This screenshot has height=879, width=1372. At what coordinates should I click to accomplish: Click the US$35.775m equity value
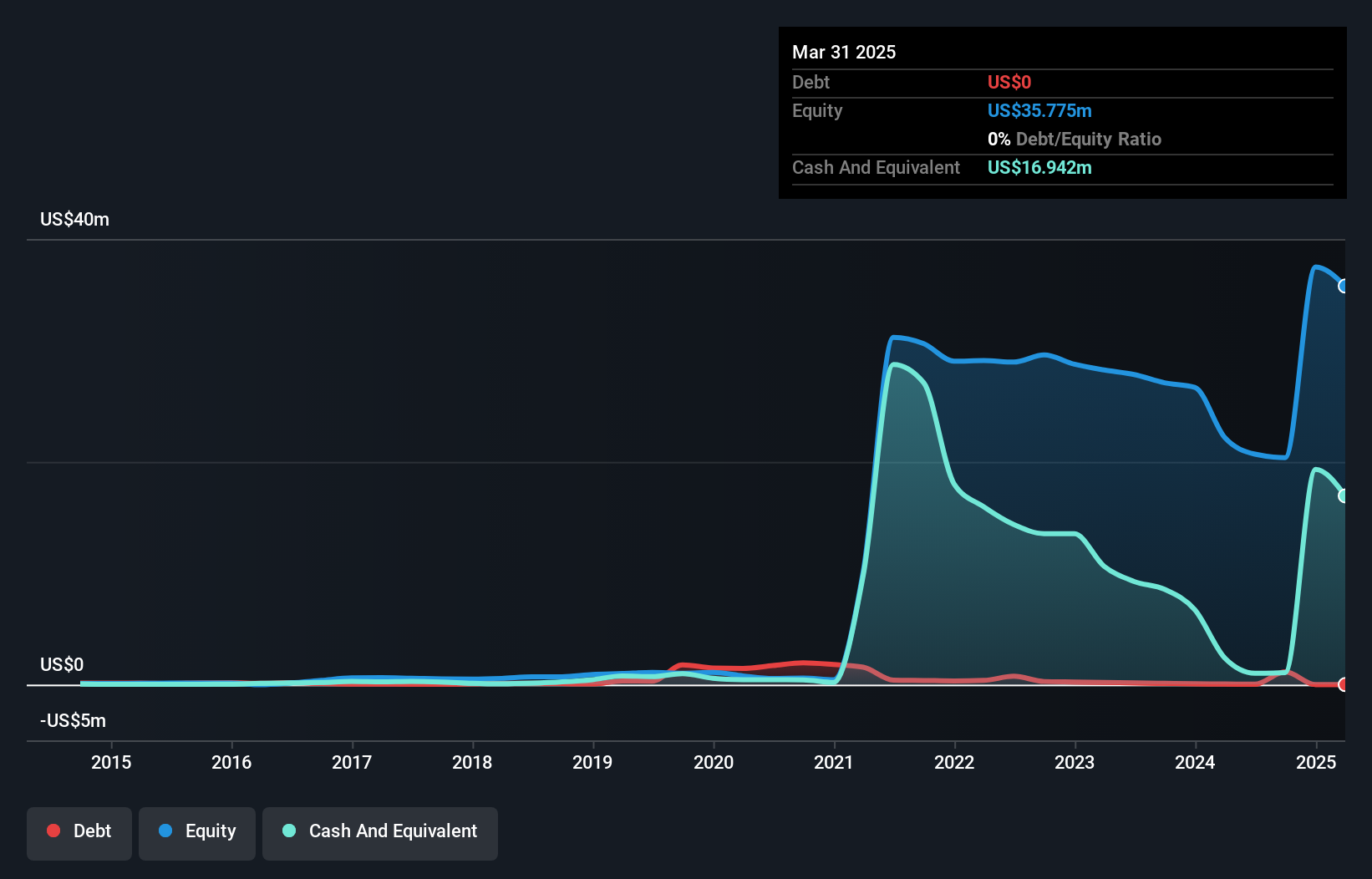[1039, 110]
